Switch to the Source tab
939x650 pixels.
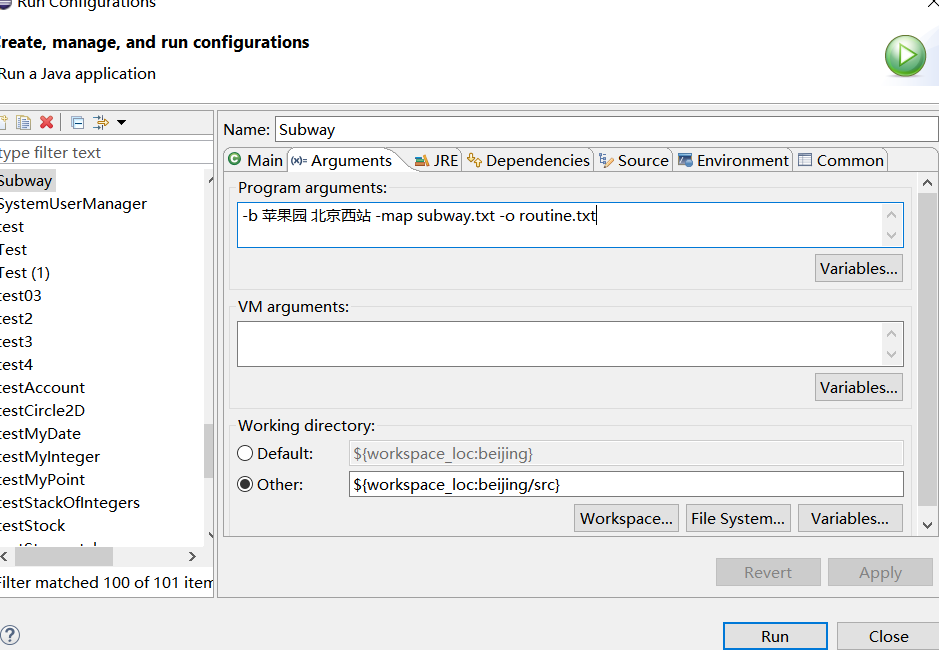(x=633, y=160)
